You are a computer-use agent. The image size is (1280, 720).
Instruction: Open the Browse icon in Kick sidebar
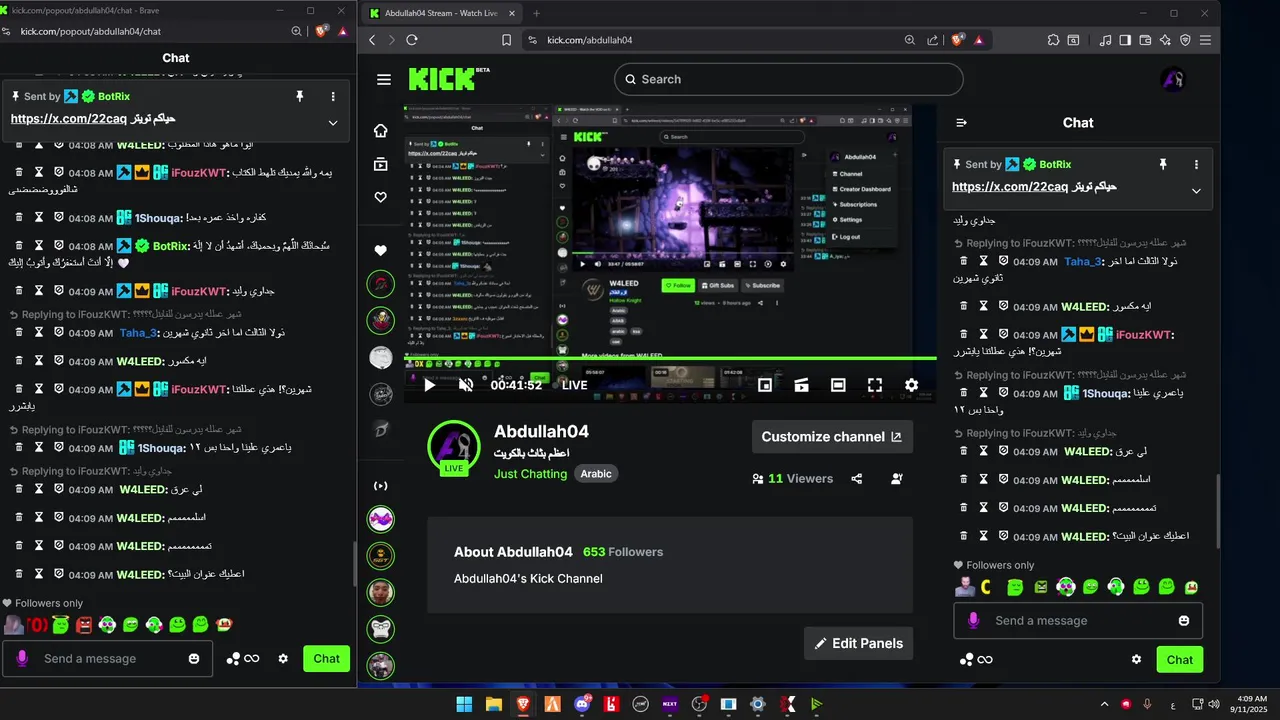point(380,164)
